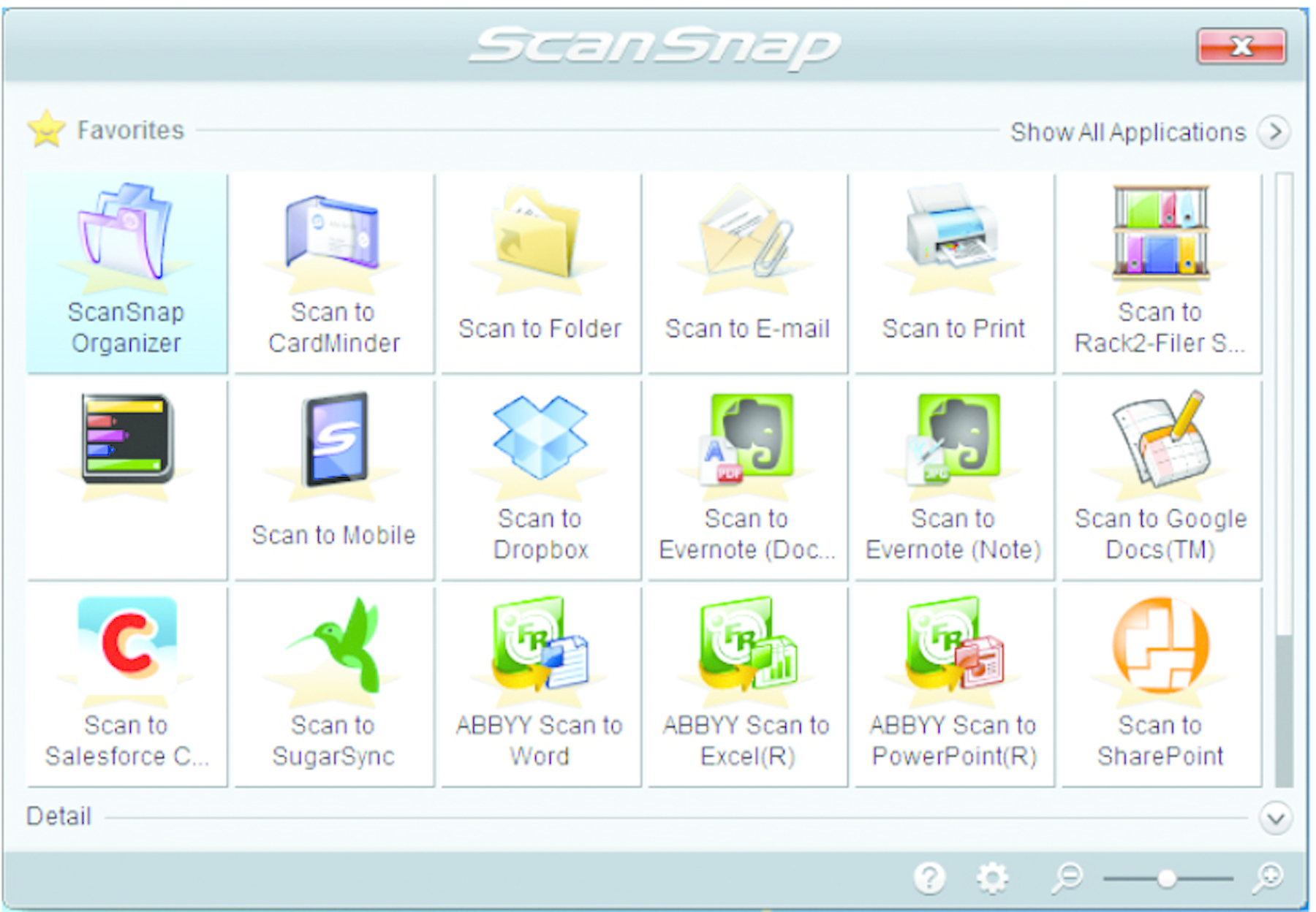Select Scan to Salesforce Chatter icon
The image size is (1316, 912).
coord(127,645)
